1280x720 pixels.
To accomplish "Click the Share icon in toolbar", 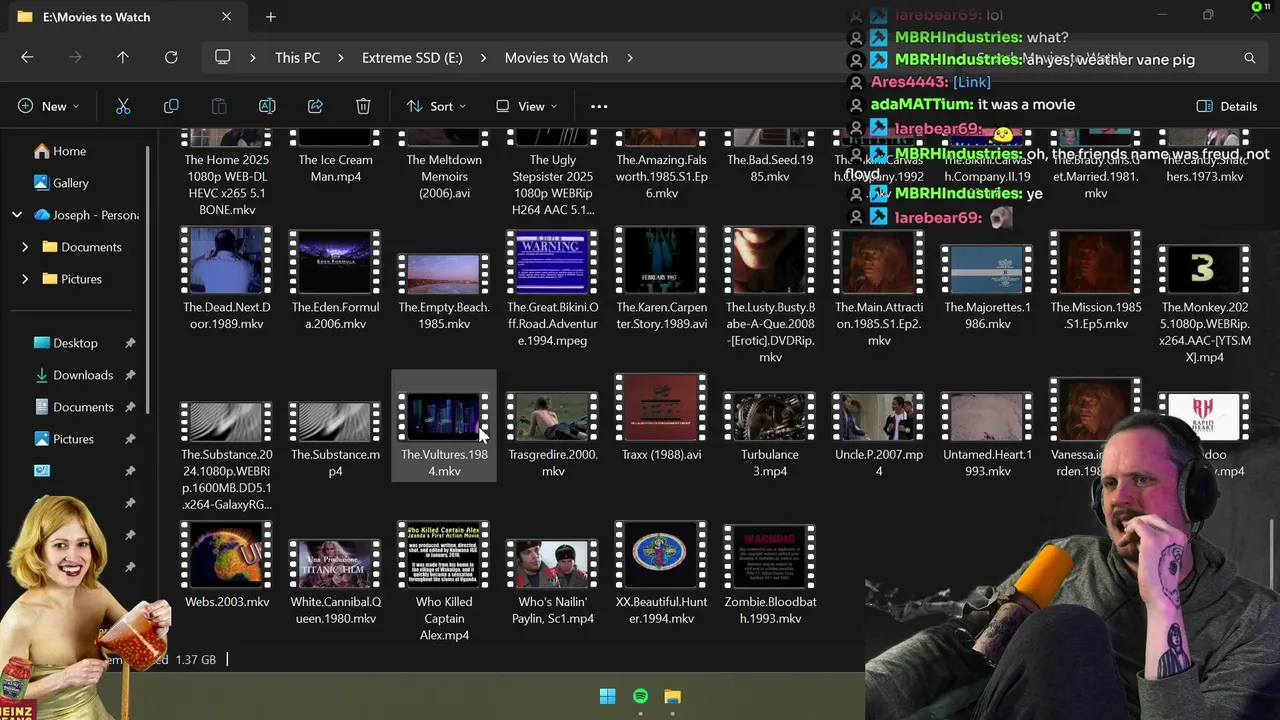I will click(x=315, y=106).
